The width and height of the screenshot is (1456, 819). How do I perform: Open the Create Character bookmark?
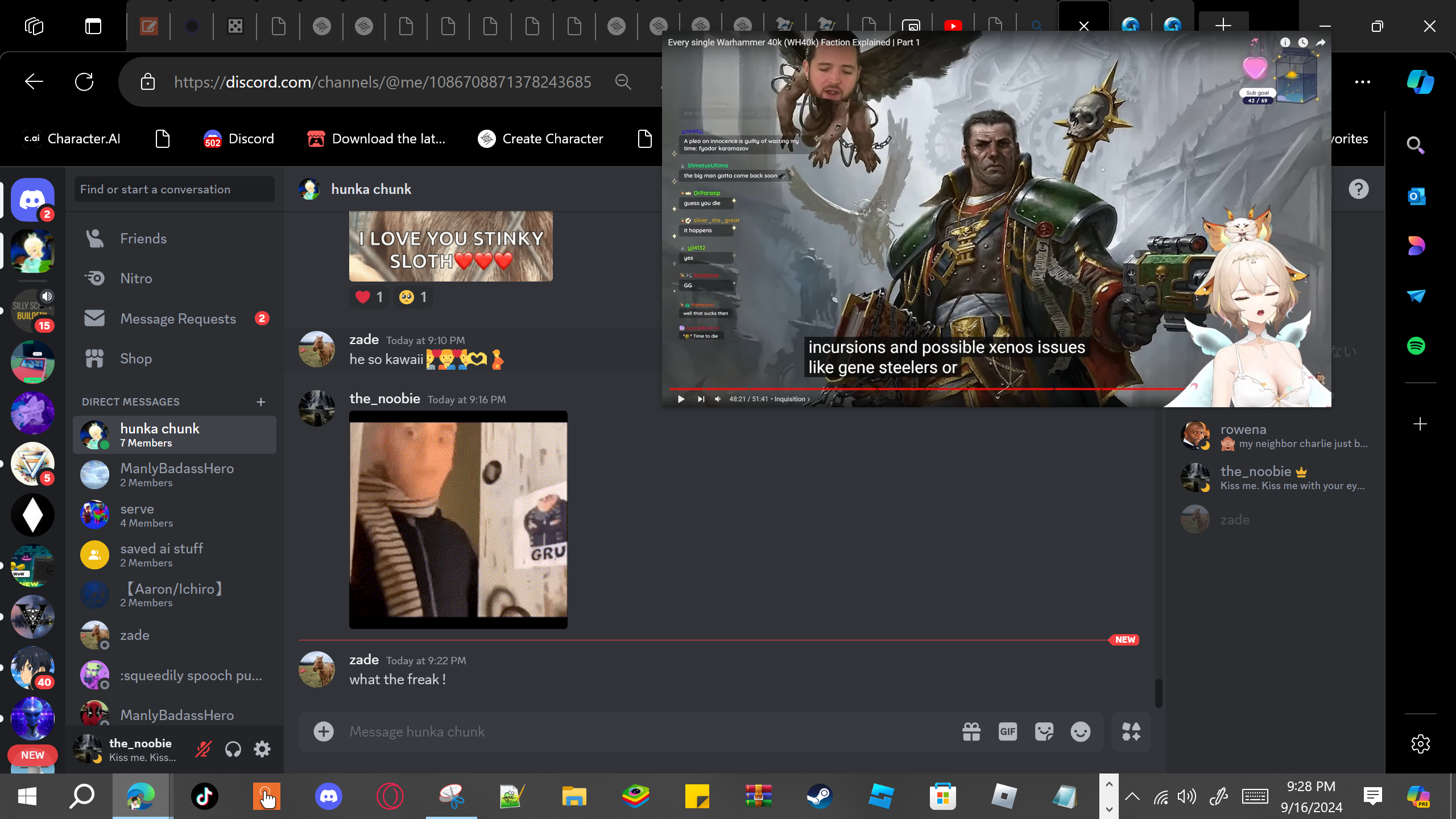[540, 139]
